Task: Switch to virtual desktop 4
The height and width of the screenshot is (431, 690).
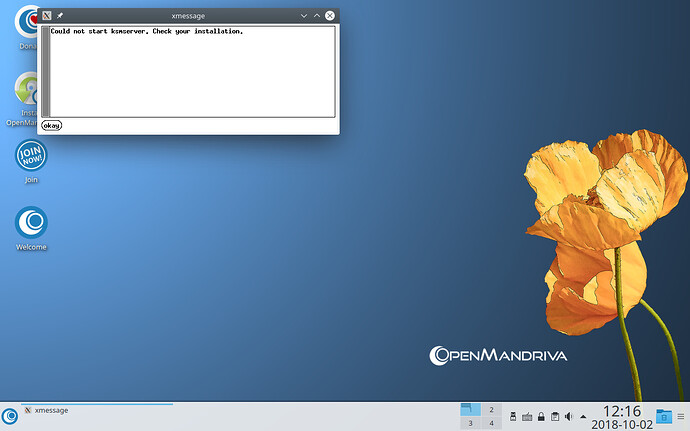Action: [x=492, y=423]
